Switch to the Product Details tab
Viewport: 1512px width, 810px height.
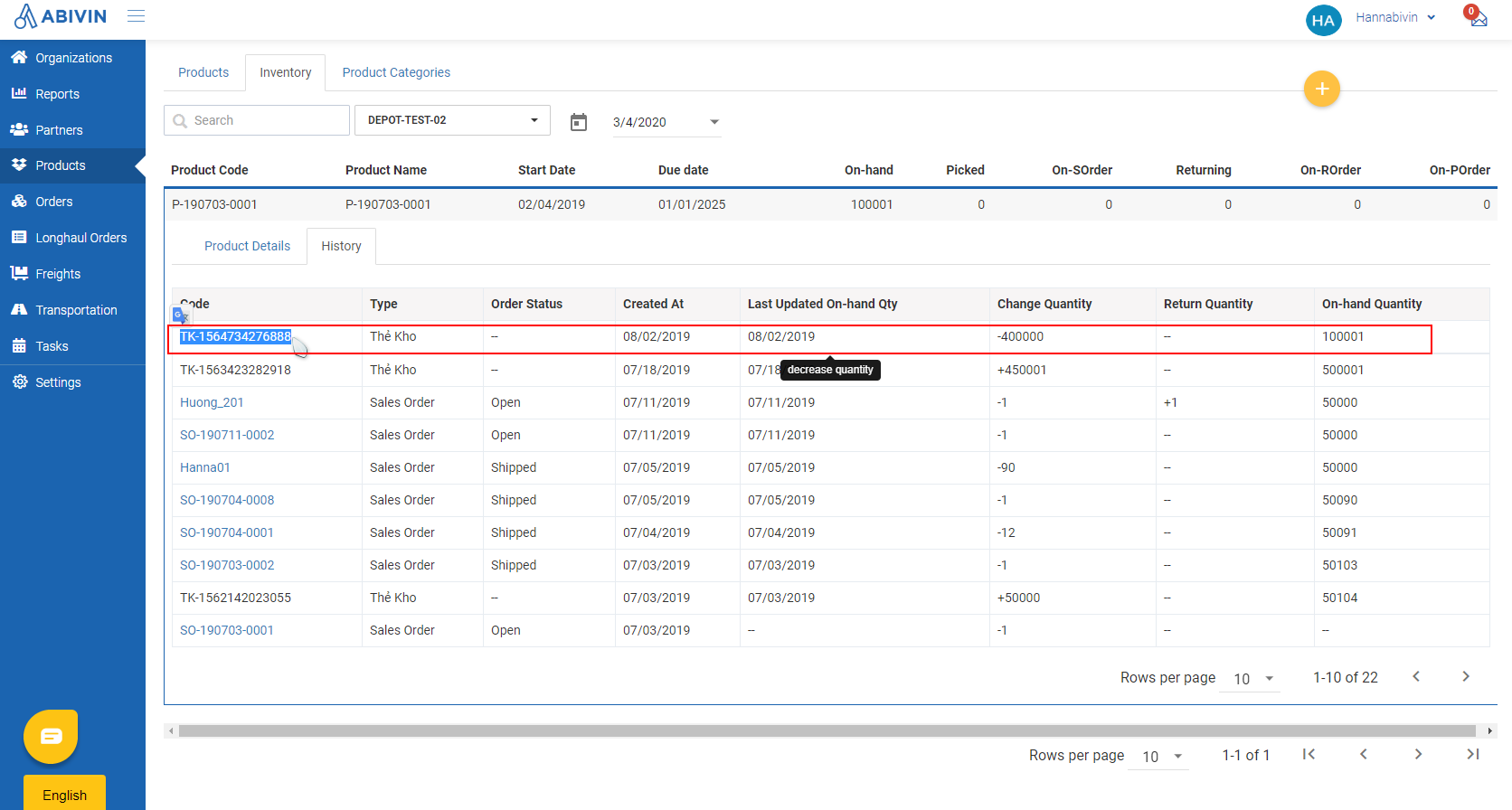(x=247, y=246)
